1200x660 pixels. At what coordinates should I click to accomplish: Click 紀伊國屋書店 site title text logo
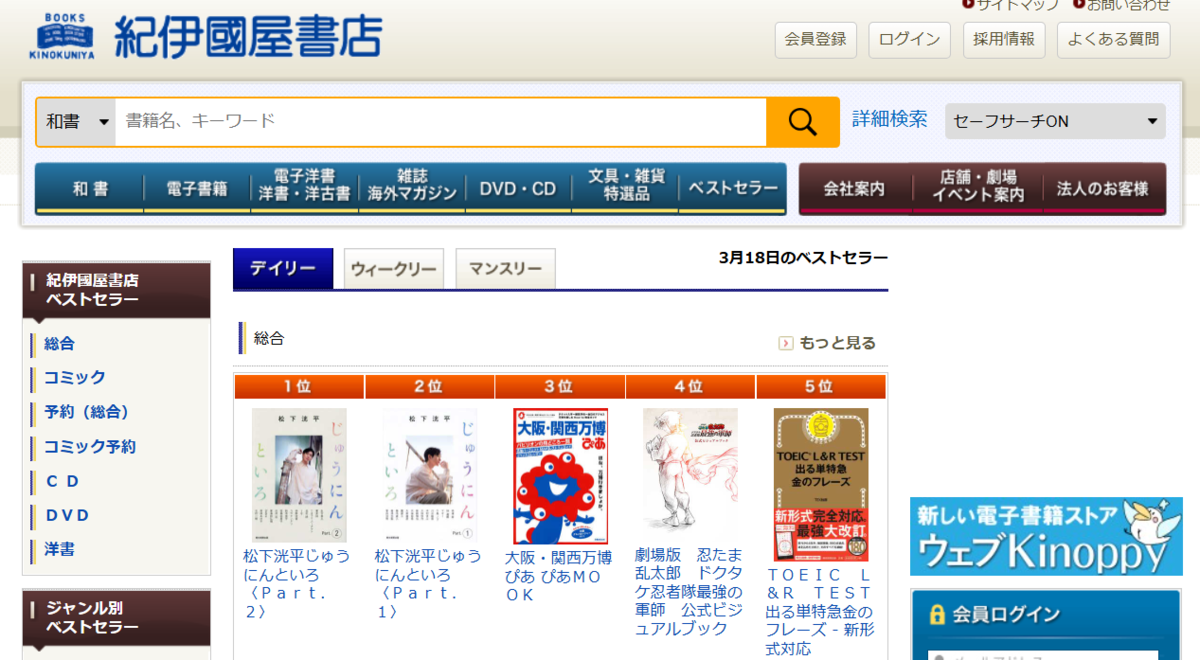[x=248, y=37]
